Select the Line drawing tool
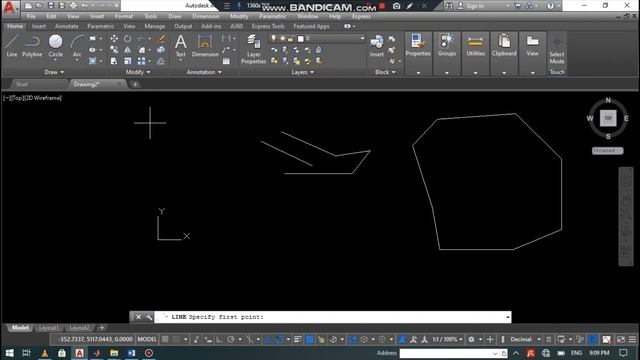 tap(12, 46)
